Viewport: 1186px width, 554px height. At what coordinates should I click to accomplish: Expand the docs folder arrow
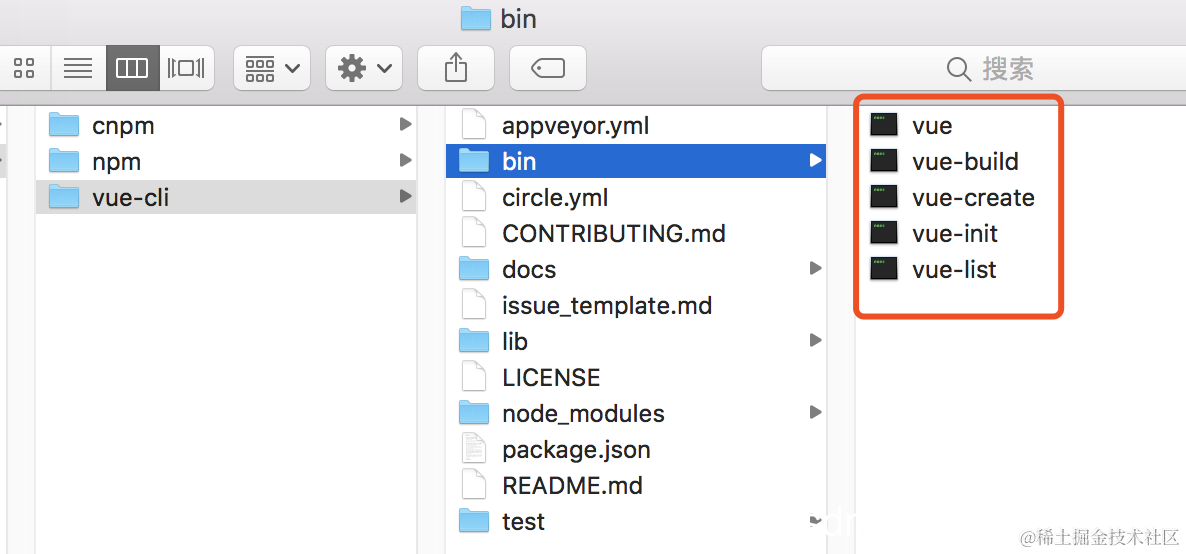pyautogui.click(x=815, y=268)
